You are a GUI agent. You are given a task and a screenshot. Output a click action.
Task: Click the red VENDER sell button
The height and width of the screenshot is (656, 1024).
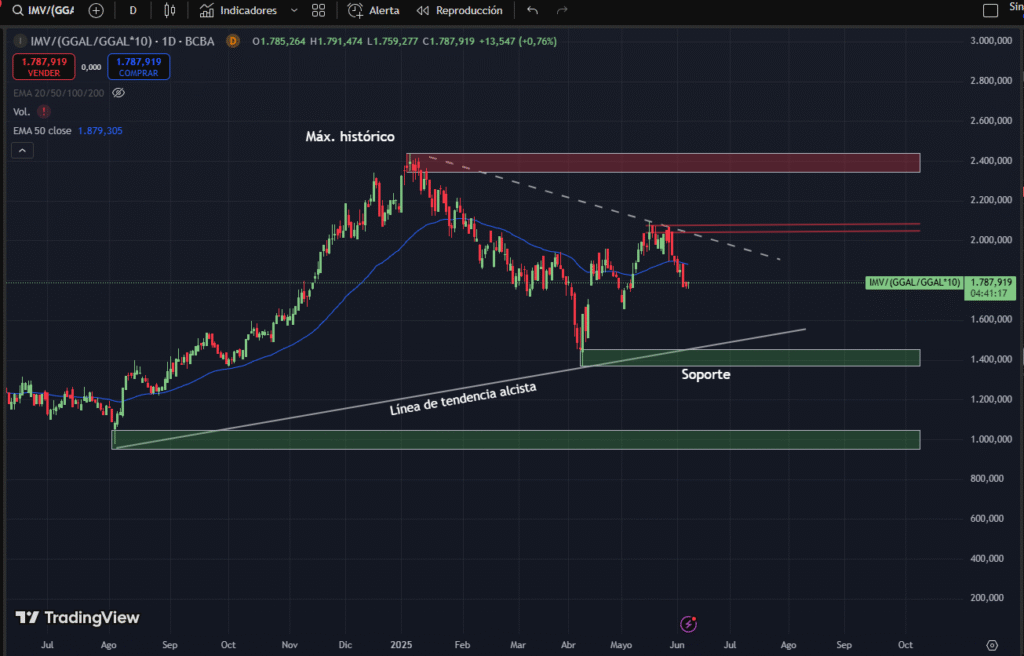pos(43,67)
